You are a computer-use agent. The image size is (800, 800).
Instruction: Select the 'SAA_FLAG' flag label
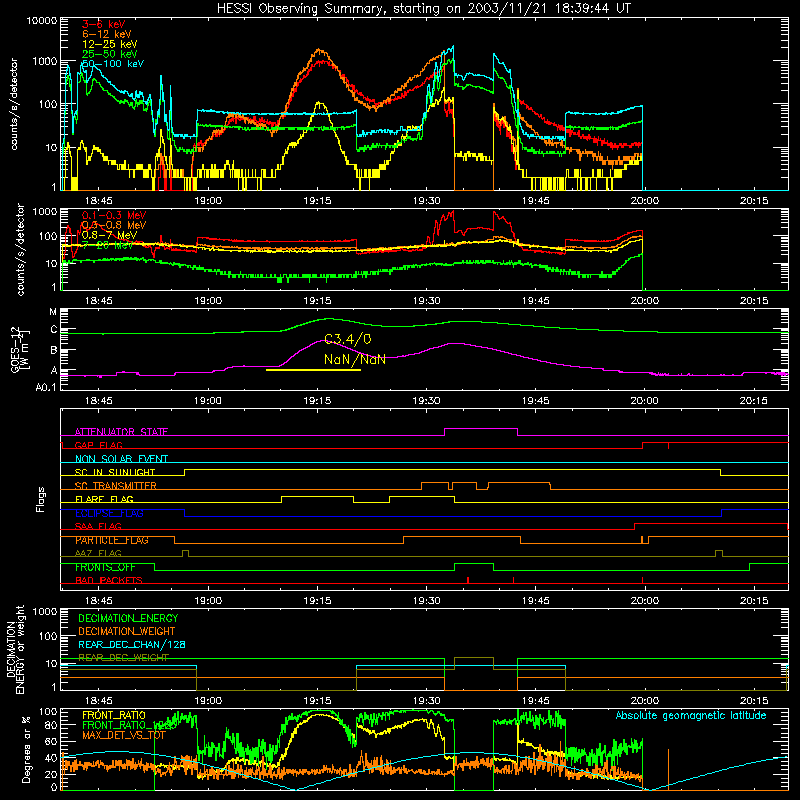tap(98, 527)
